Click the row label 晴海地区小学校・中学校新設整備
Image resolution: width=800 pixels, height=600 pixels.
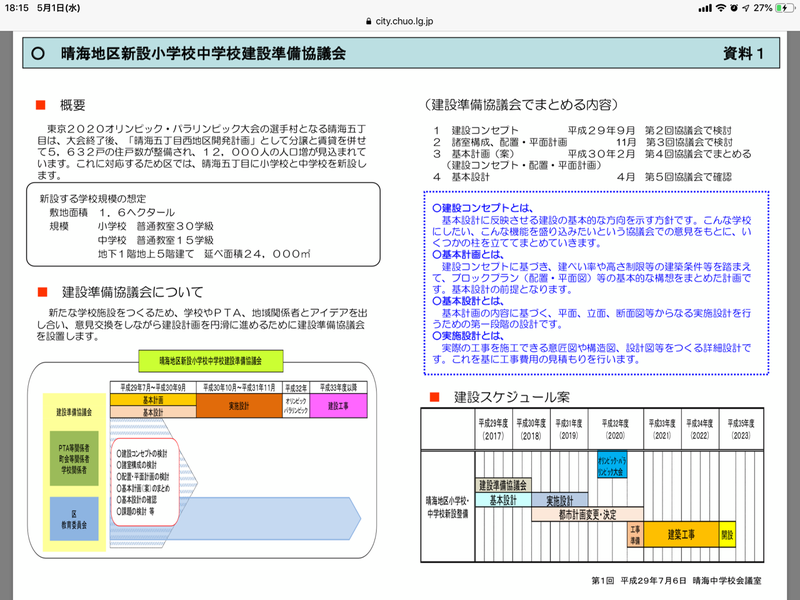[x=447, y=507]
